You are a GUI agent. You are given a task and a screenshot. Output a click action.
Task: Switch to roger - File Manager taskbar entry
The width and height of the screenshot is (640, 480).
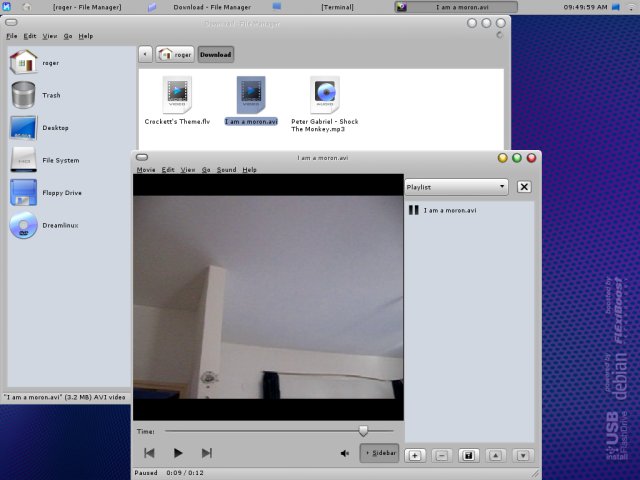click(87, 7)
